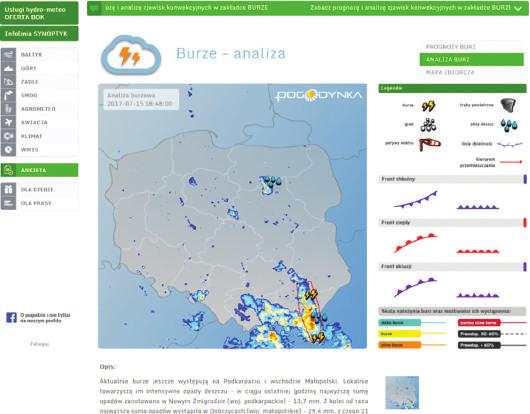Open the small map thumbnail below the legend
This screenshot has height=414, width=530.
[x=402, y=392]
